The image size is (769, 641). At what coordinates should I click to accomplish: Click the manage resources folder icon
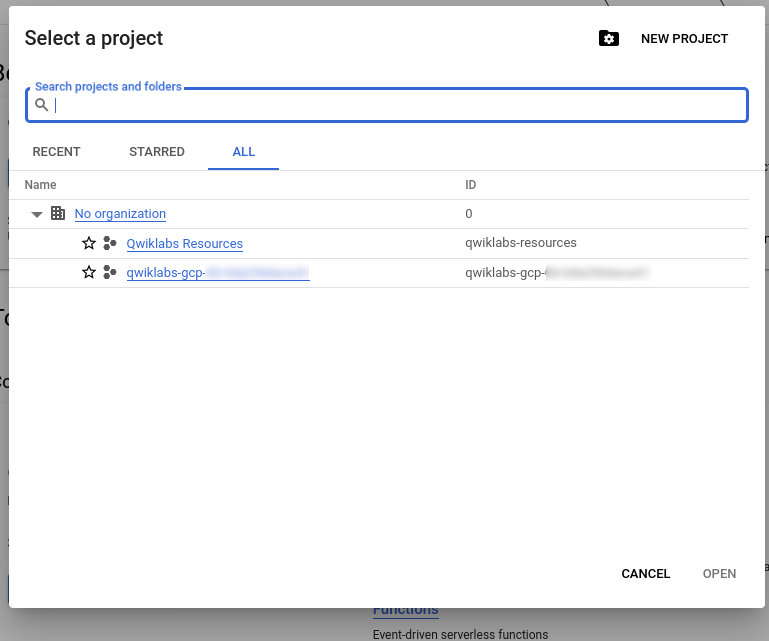609,38
